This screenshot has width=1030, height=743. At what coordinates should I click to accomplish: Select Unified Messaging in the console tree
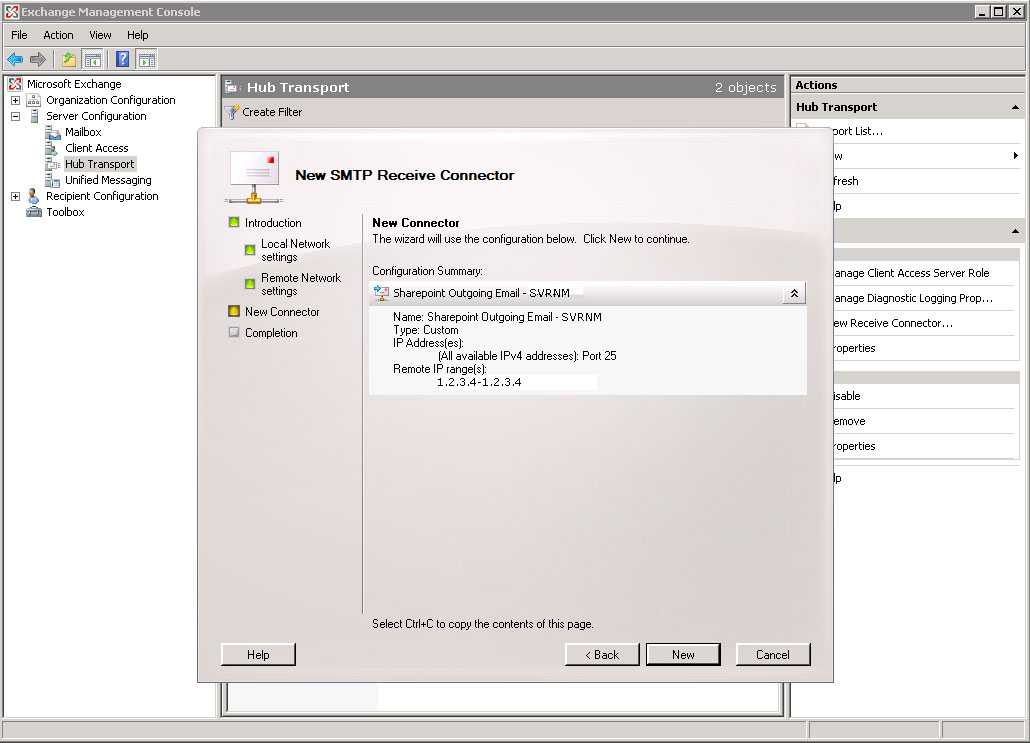(108, 180)
